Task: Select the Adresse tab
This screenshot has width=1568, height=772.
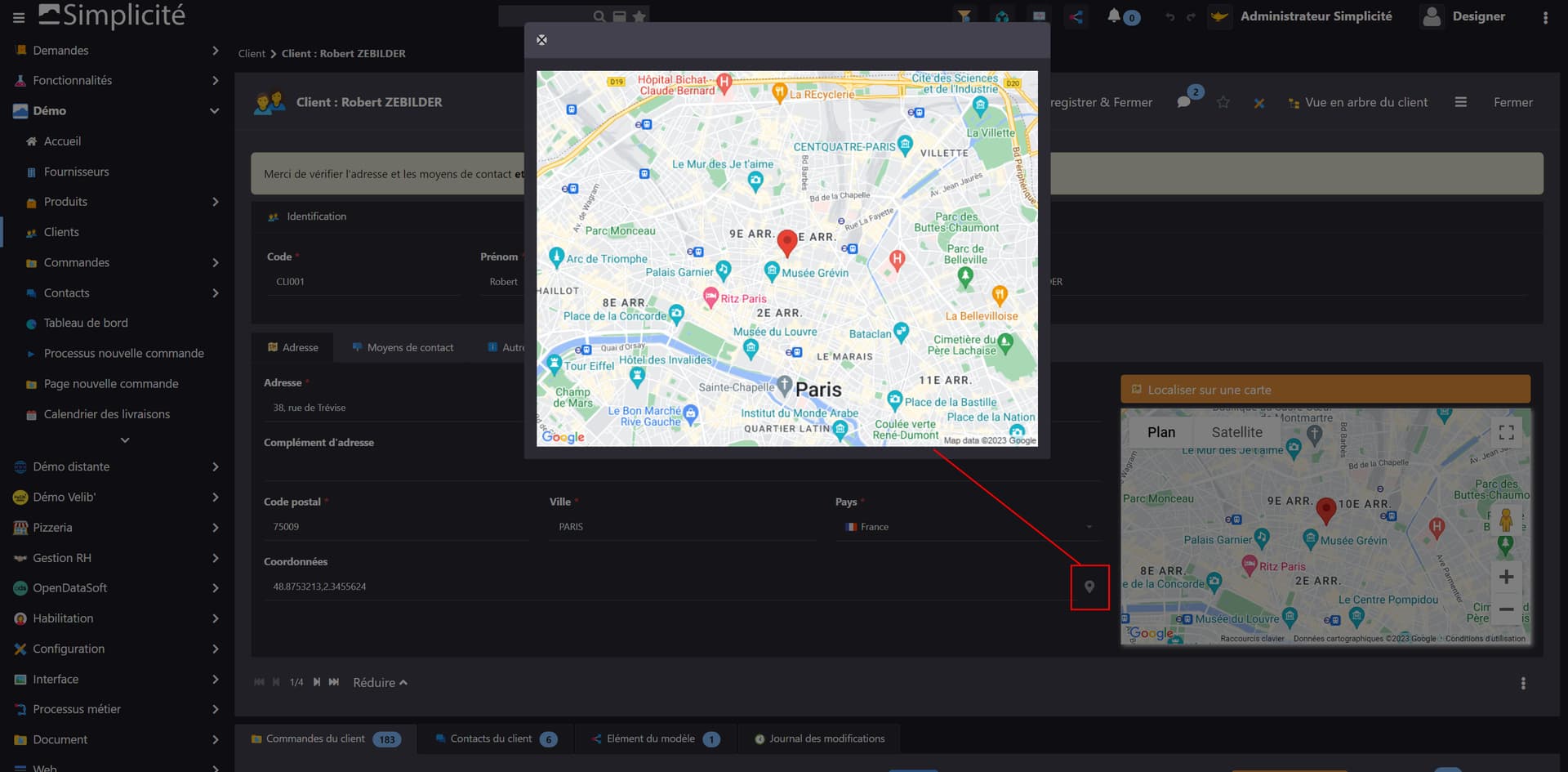Action: point(292,347)
